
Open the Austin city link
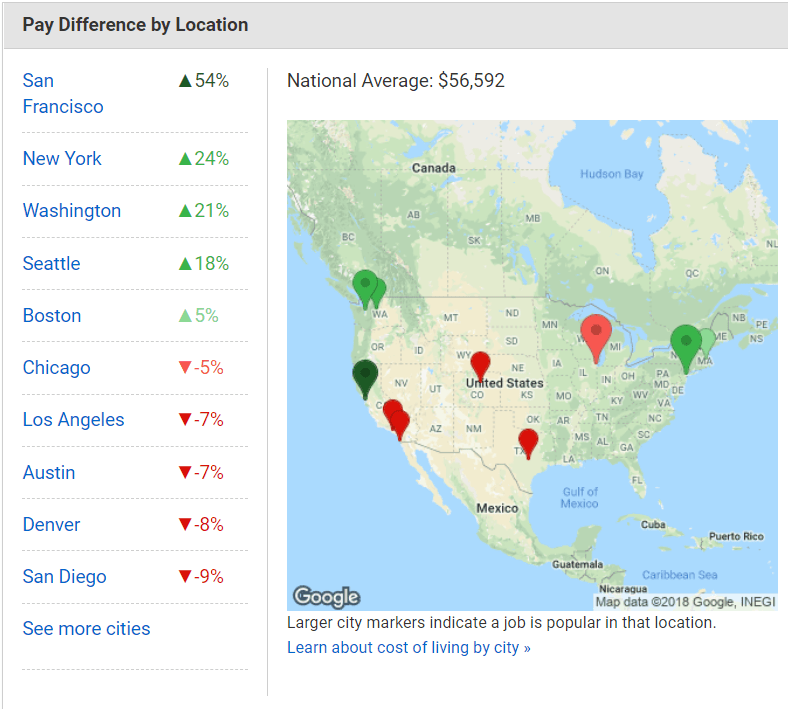49,472
